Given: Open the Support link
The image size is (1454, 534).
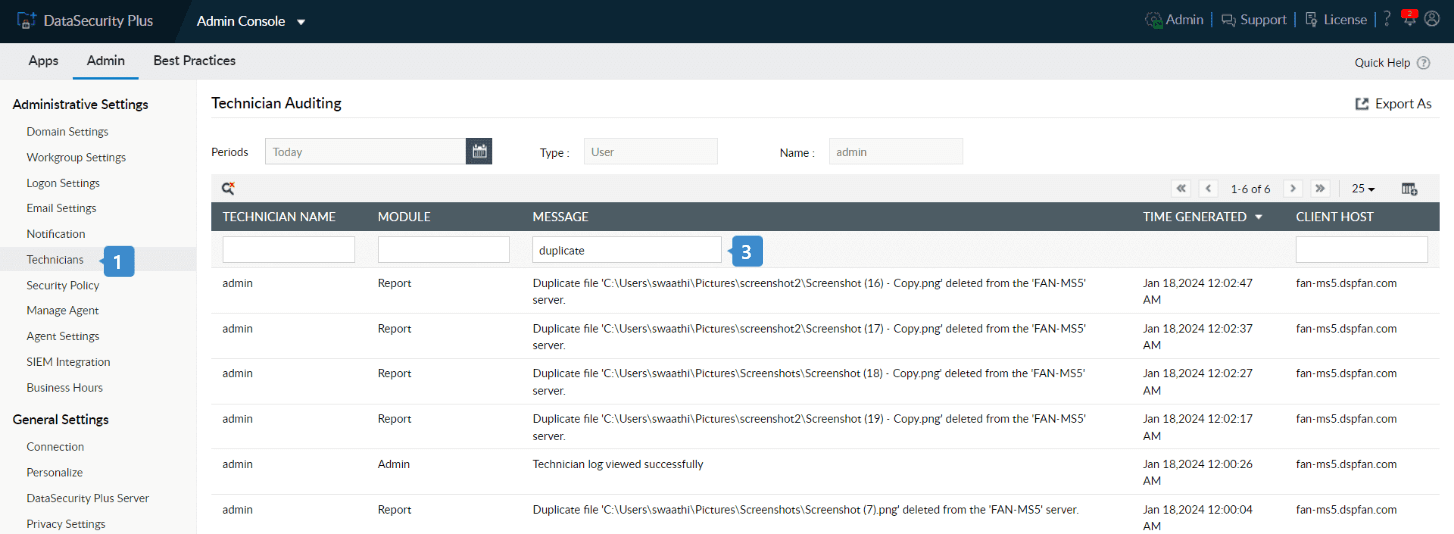Looking at the screenshot, I should coord(1253,20).
